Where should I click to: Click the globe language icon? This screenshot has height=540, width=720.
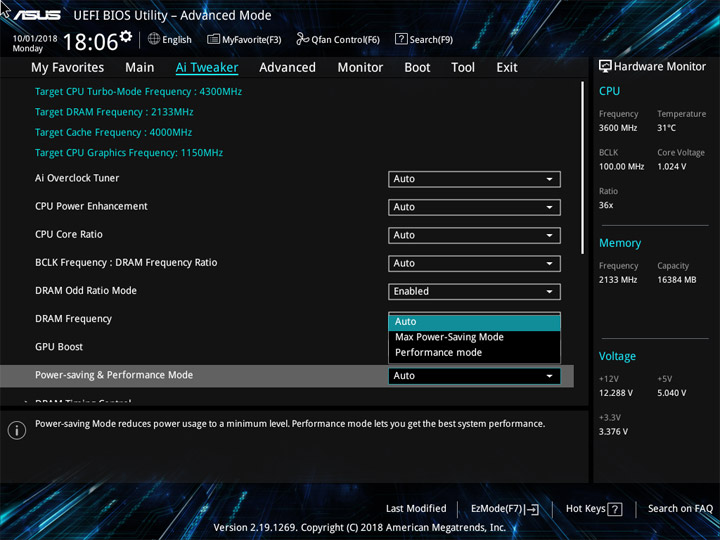point(154,39)
